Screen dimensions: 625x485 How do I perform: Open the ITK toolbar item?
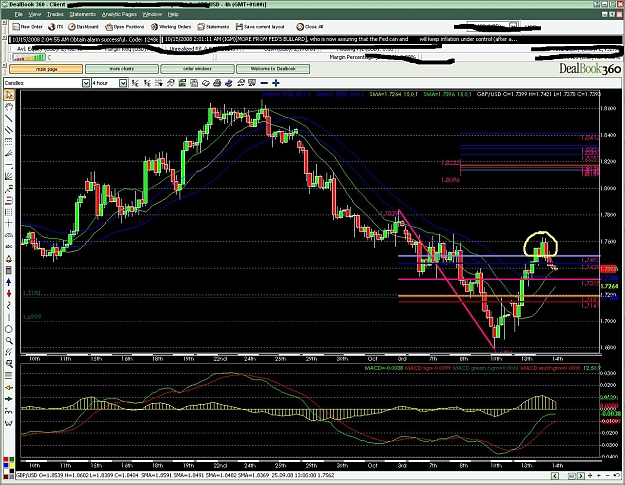55,27
